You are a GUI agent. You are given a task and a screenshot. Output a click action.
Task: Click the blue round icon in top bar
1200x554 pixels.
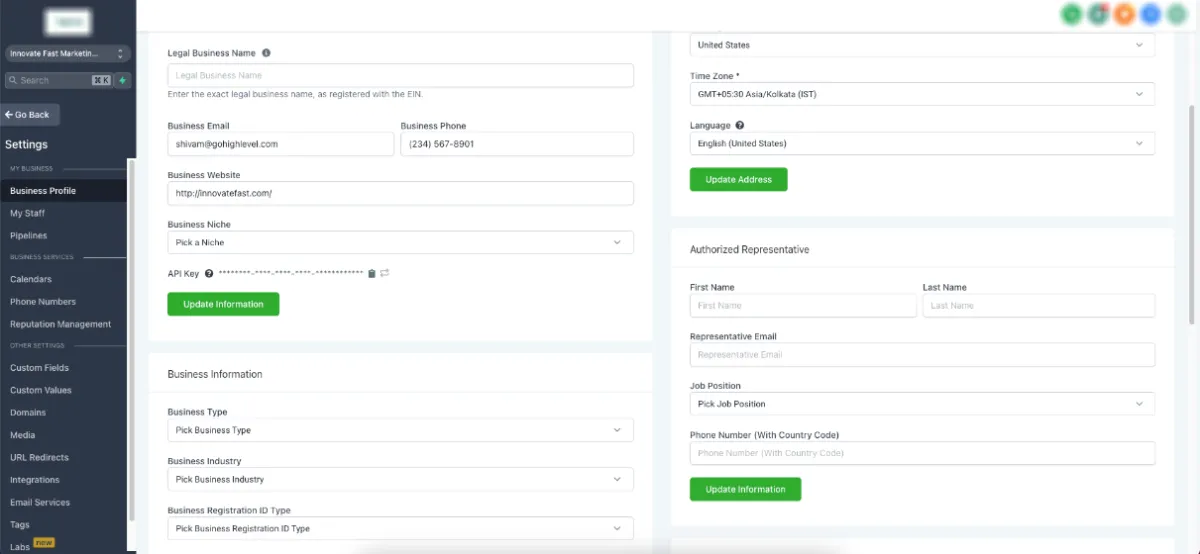pyautogui.click(x=1151, y=14)
